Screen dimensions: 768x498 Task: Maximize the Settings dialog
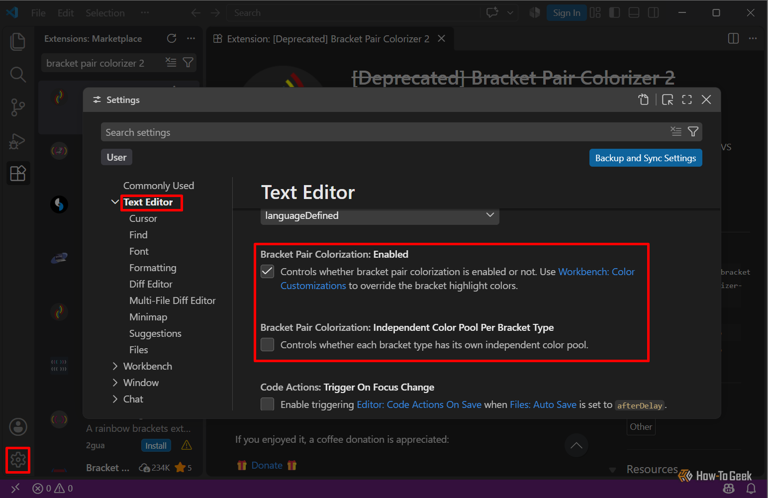point(687,100)
